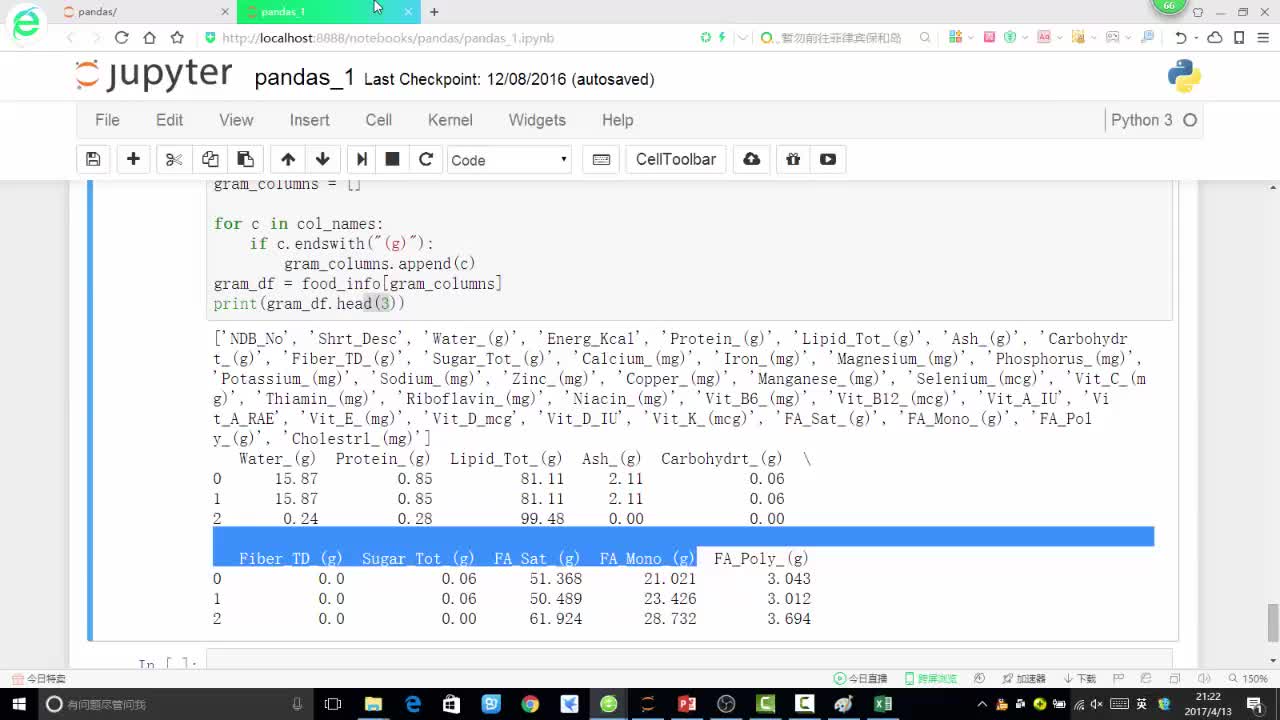
Task: Open Task View on the taskbar
Action: (333, 704)
